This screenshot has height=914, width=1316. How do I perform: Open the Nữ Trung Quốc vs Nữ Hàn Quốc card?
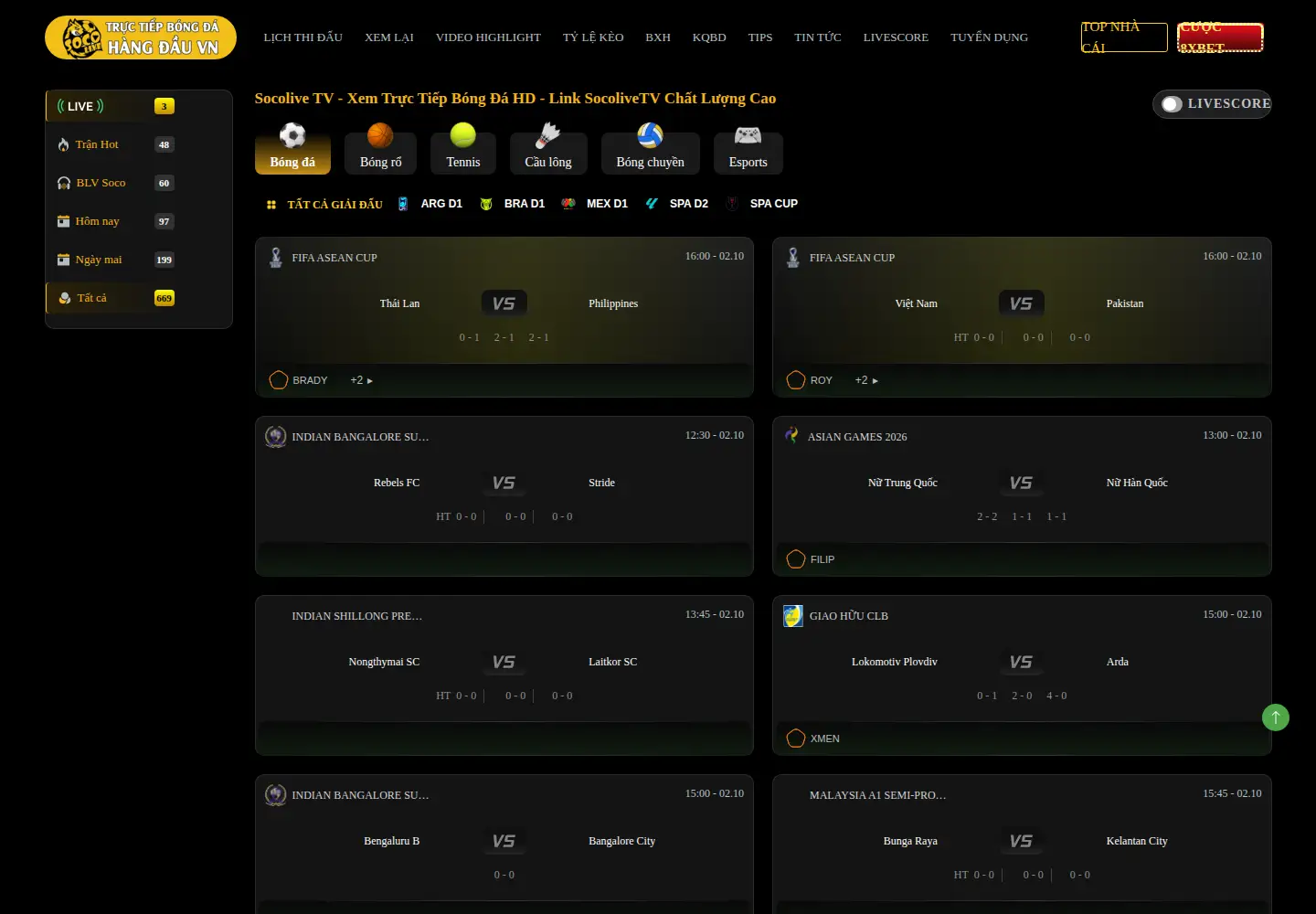(1022, 496)
